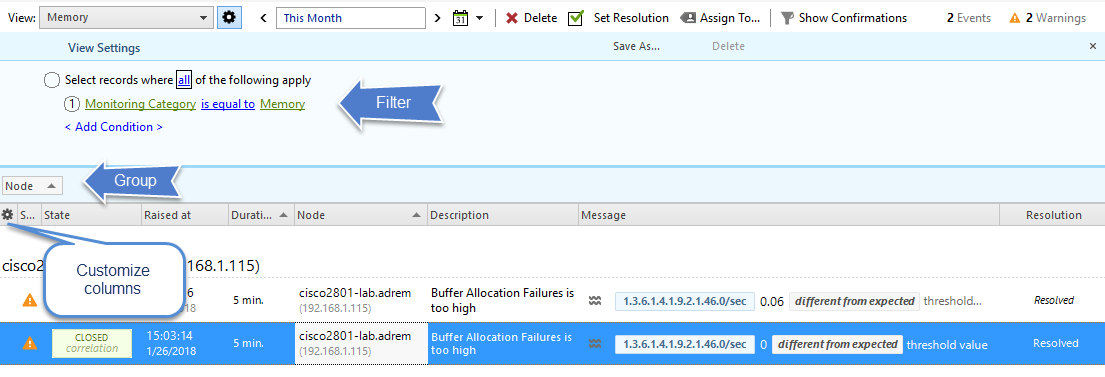This screenshot has height=377, width=1105.
Task: Change the 'all' match operator link
Action: 184,80
